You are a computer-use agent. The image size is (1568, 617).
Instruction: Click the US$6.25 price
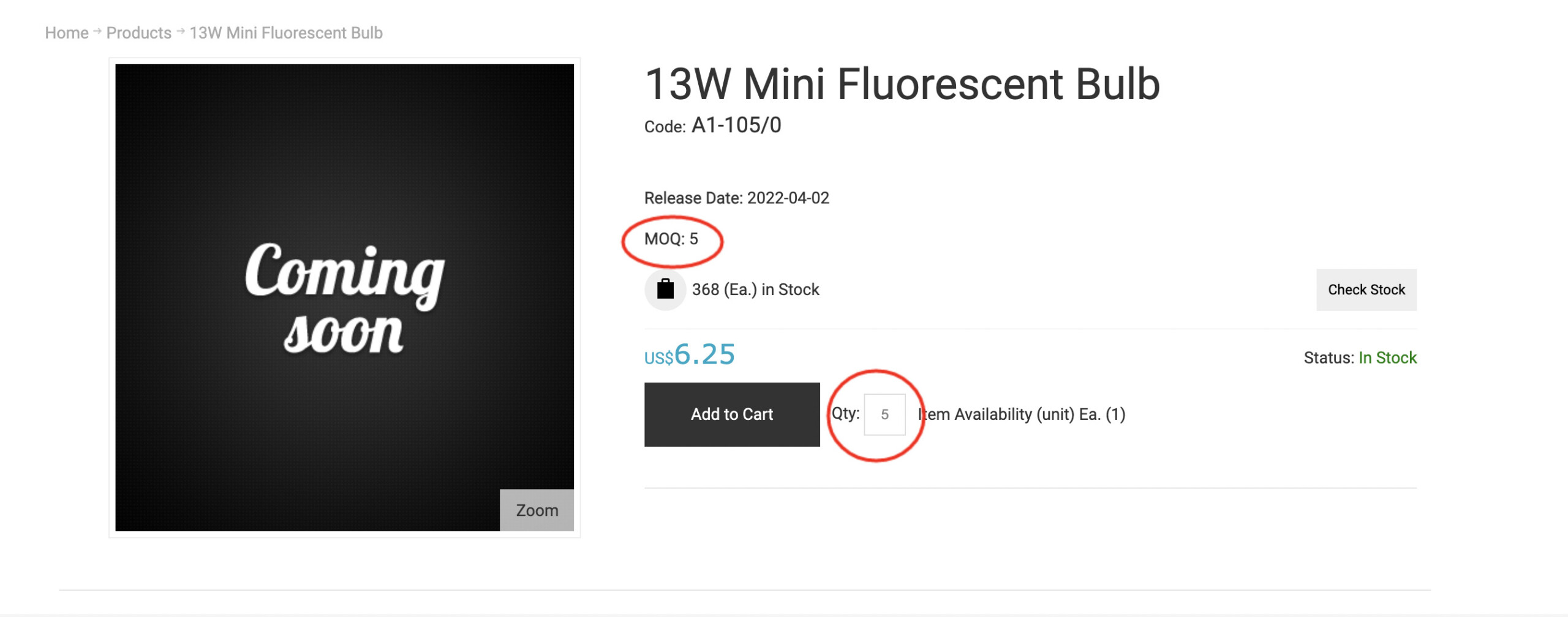coord(690,354)
